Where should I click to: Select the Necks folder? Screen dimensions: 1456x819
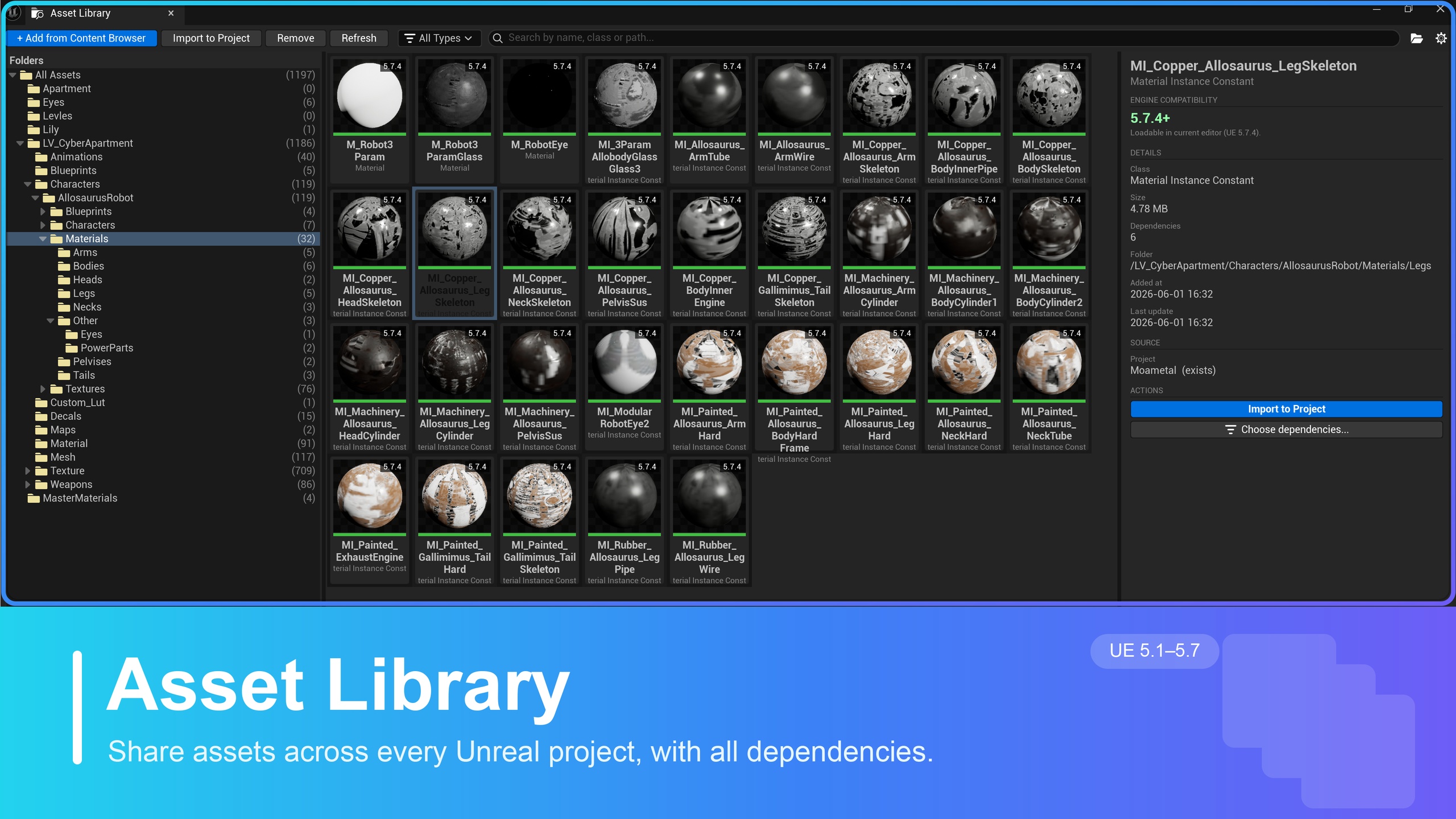[x=164, y=307]
